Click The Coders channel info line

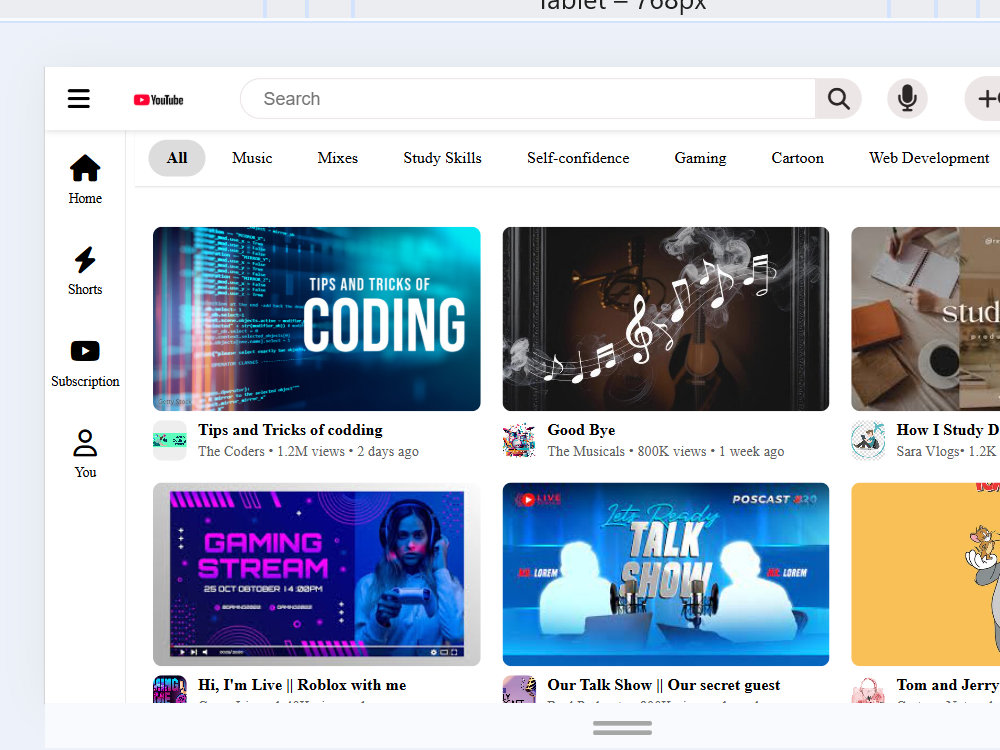click(308, 452)
